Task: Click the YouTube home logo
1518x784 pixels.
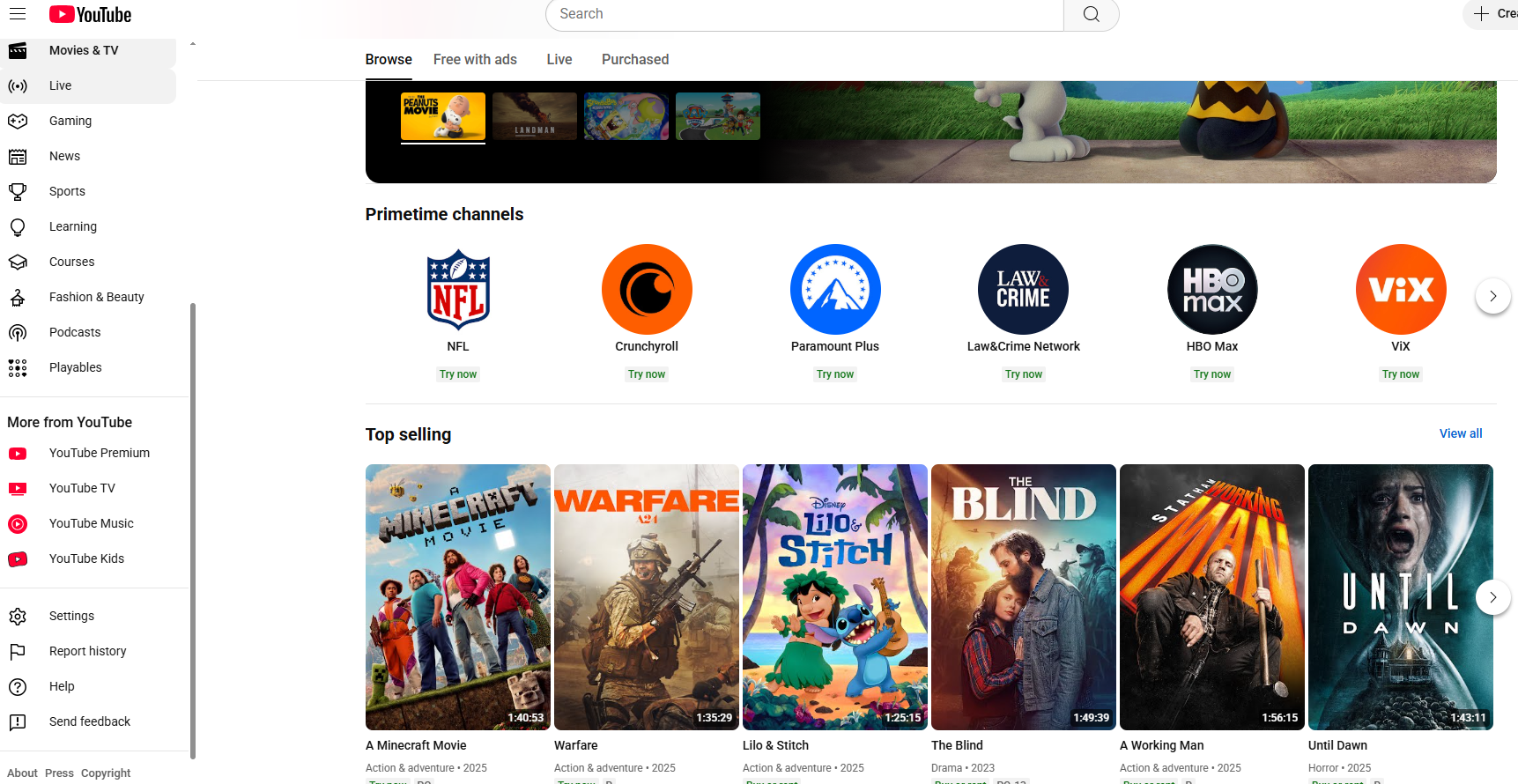Action: (90, 14)
